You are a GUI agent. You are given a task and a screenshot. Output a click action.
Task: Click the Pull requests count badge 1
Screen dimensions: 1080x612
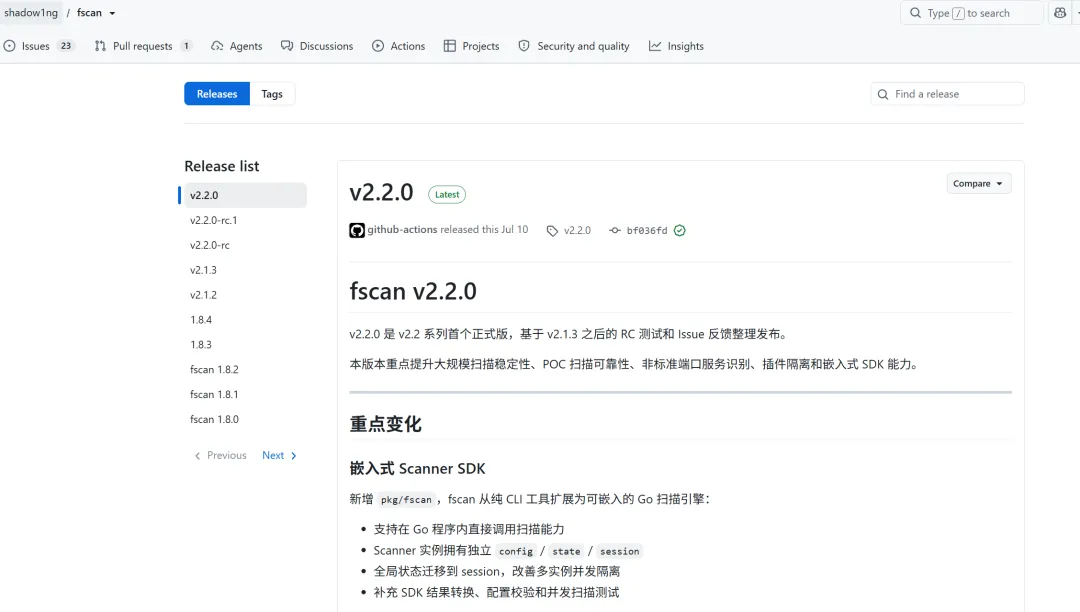click(186, 46)
